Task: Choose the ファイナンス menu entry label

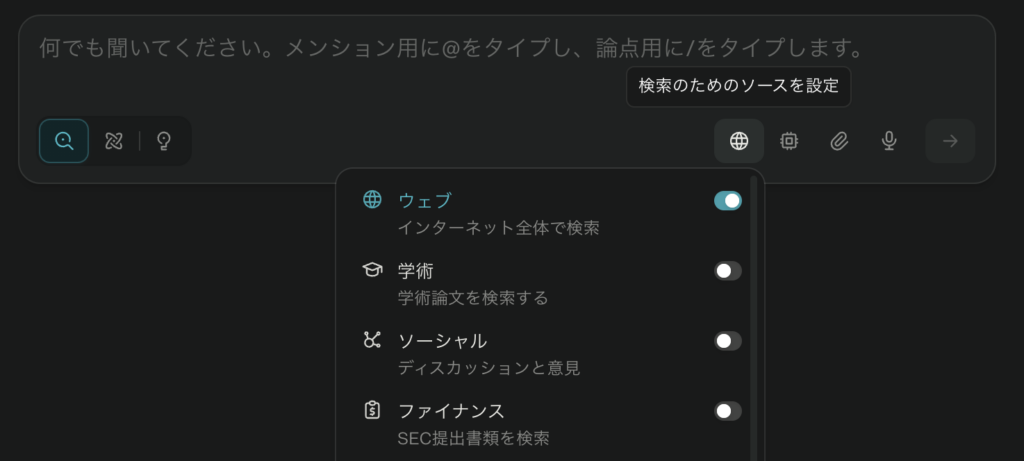Action: click(x=451, y=411)
